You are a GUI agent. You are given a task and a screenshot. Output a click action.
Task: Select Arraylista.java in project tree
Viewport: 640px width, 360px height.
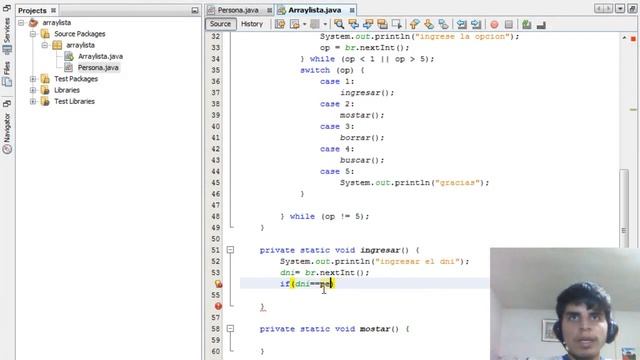100,56
